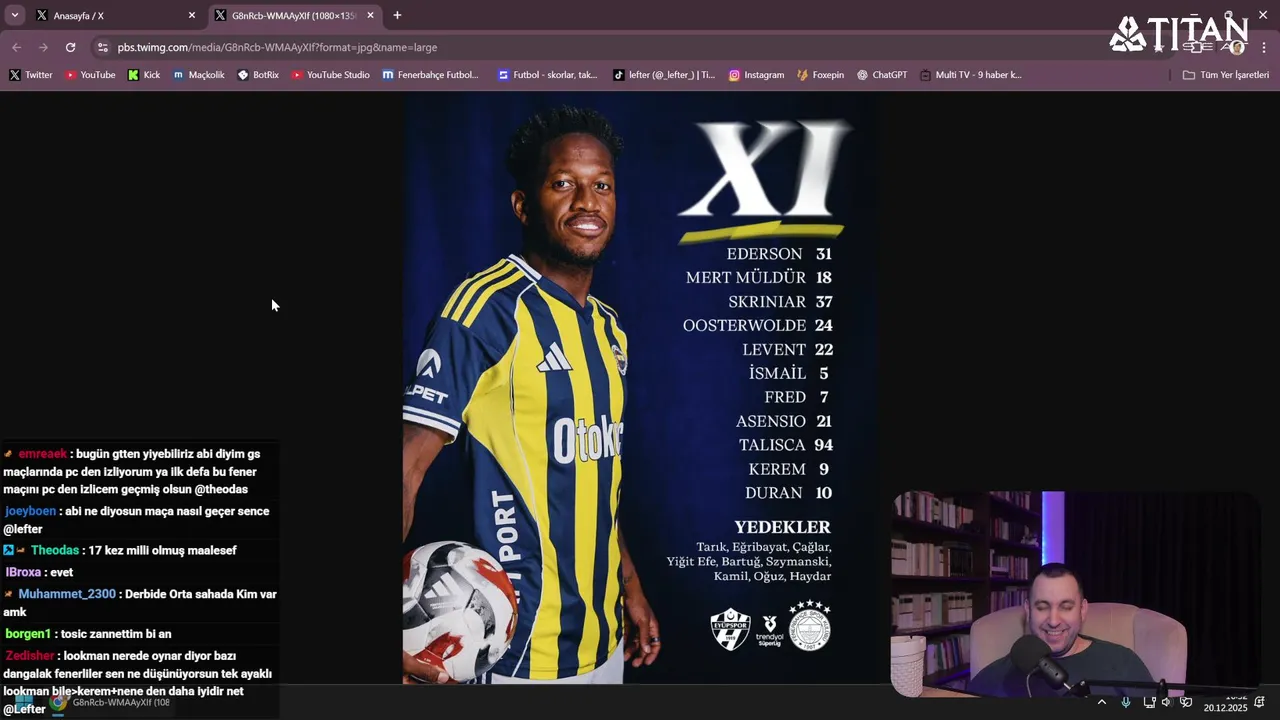Expand the Tüm Yer İşaretleri folder
This screenshot has height=720, width=1280.
1225,75
